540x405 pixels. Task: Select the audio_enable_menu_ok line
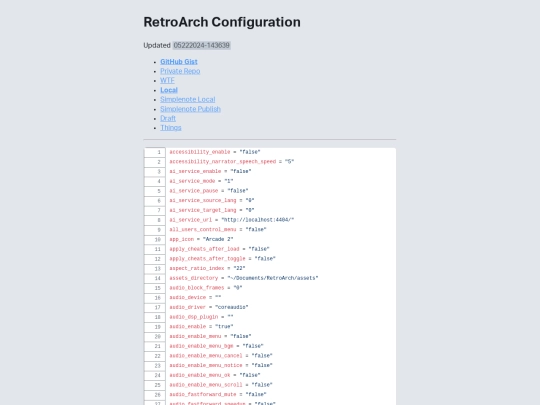(215, 375)
